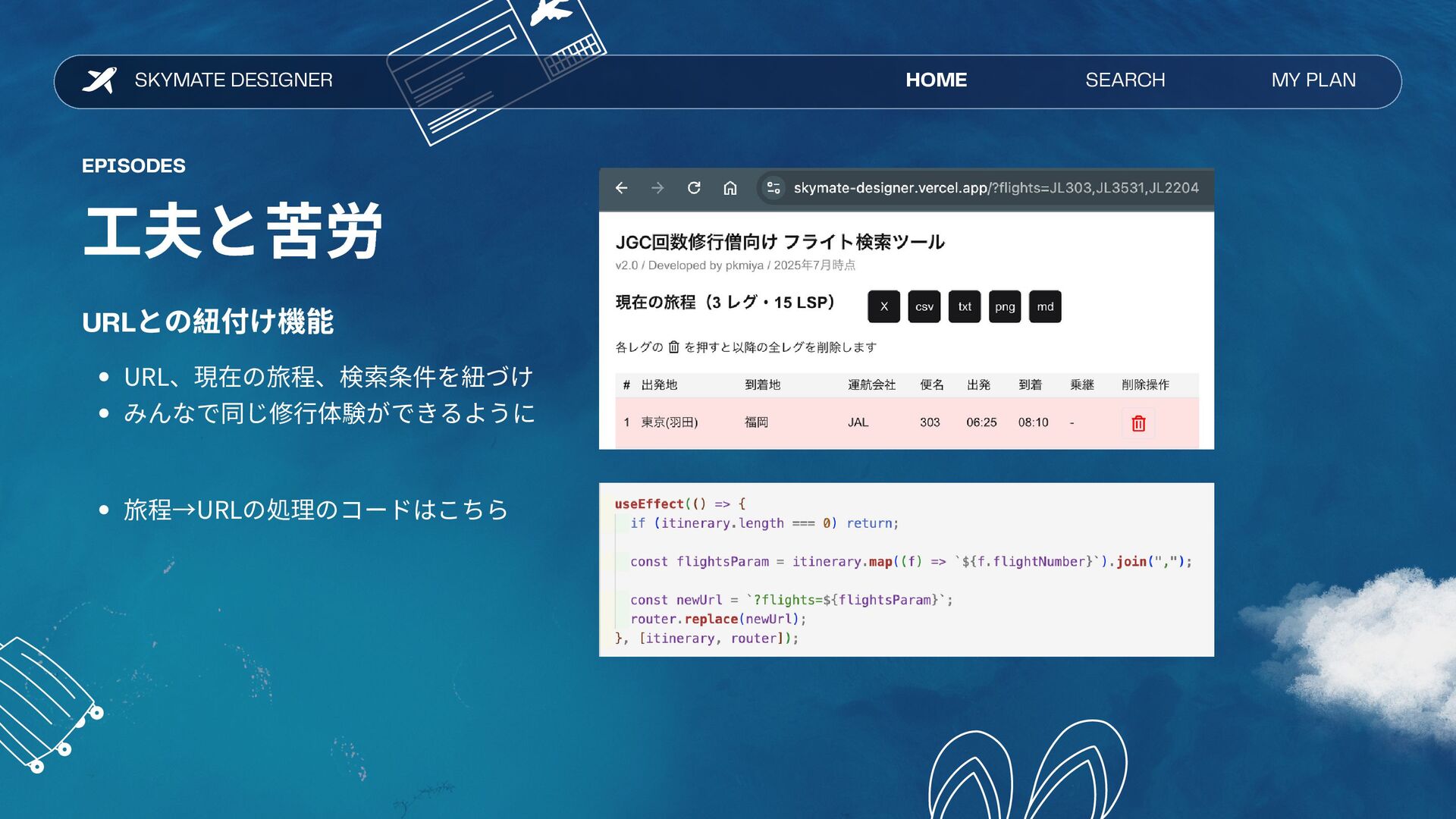
Task: Click flight number 303 cell
Action: (x=930, y=422)
